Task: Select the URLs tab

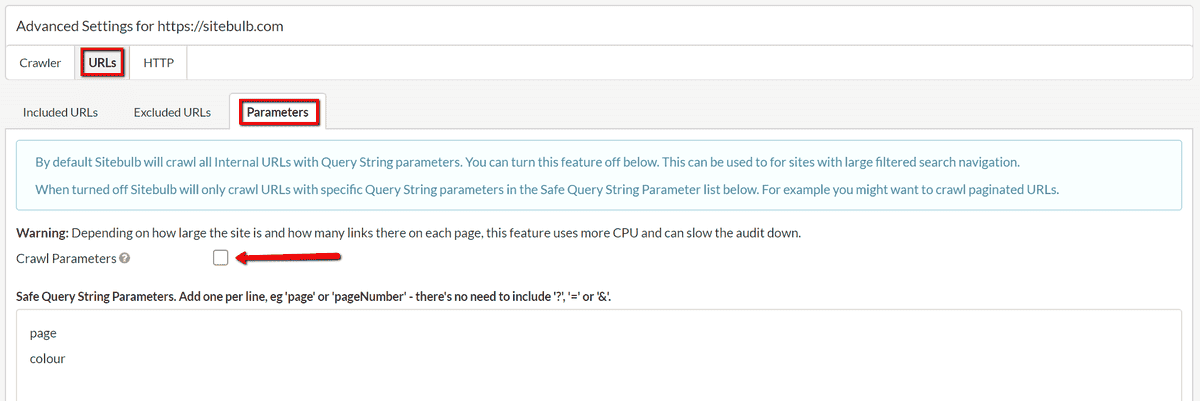Action: coord(102,63)
